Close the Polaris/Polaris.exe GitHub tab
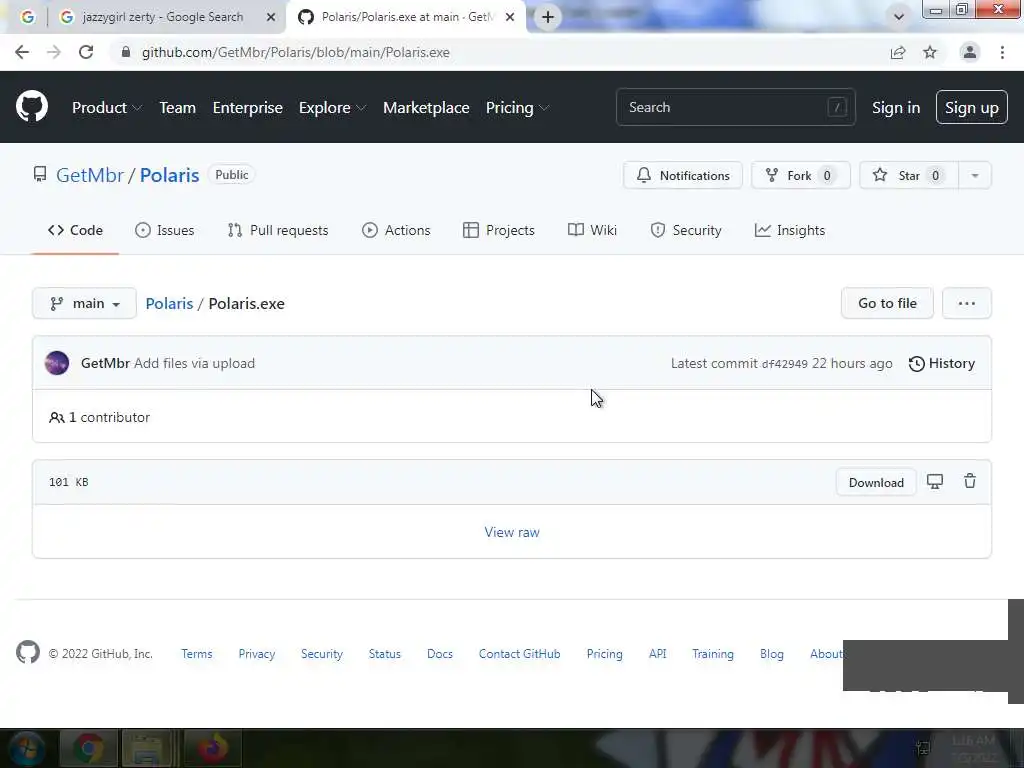1024x768 pixels. [510, 17]
